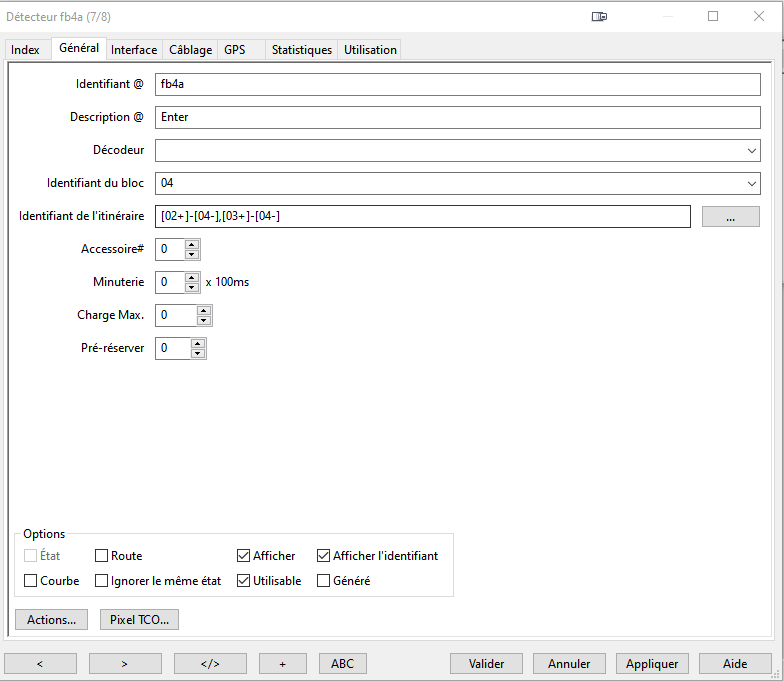Screen dimensions: 784x681
Task: Click the </> button
Action: point(210,663)
